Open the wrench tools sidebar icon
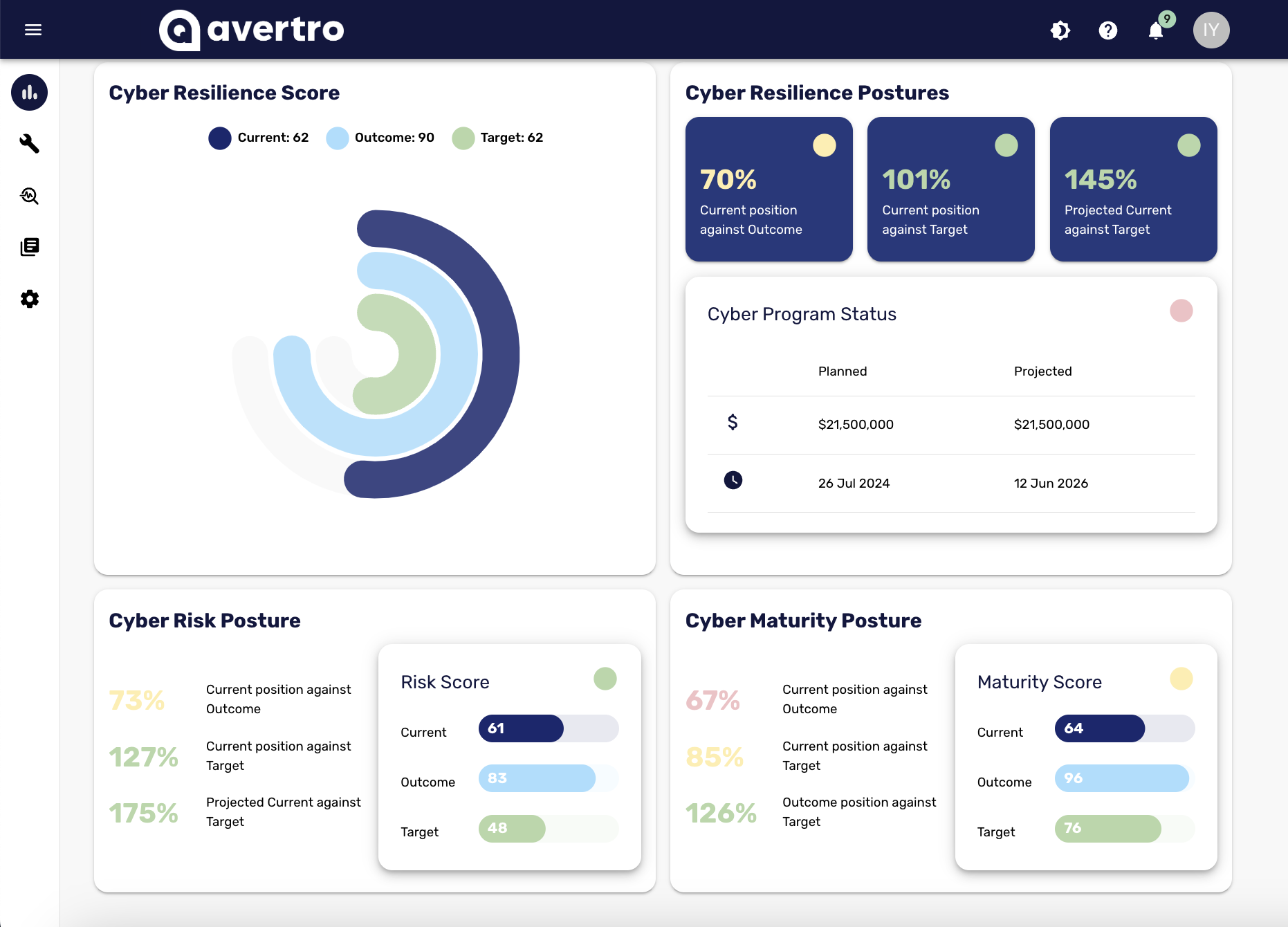1288x927 pixels. 30,144
